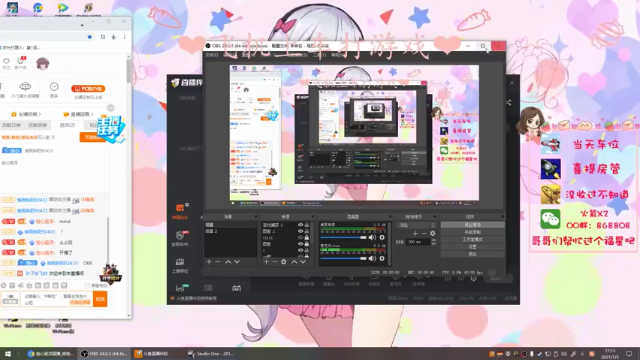Image resolution: width=640 pixels, height=360 pixels.
Task: Select second scene in OBS scenes list
Action: (231, 231)
